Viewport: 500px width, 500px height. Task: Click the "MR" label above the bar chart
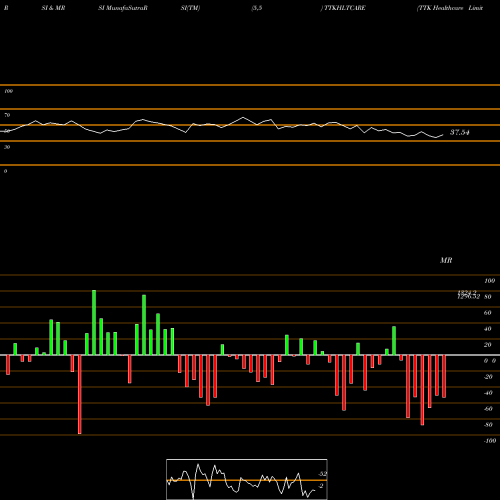point(446,260)
